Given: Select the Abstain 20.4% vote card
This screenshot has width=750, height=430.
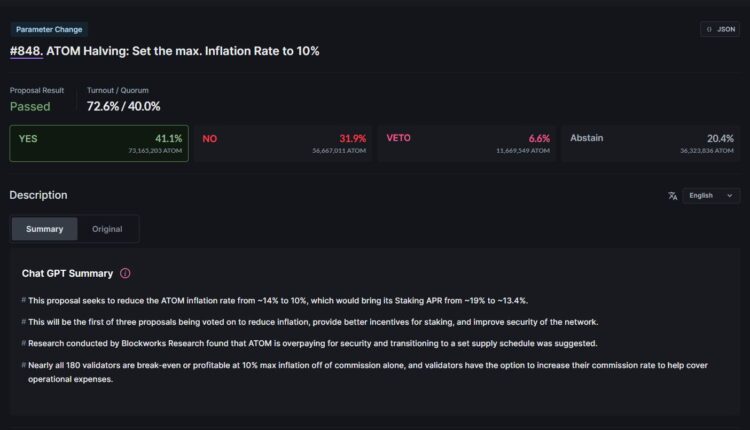Looking at the screenshot, I should (x=651, y=144).
